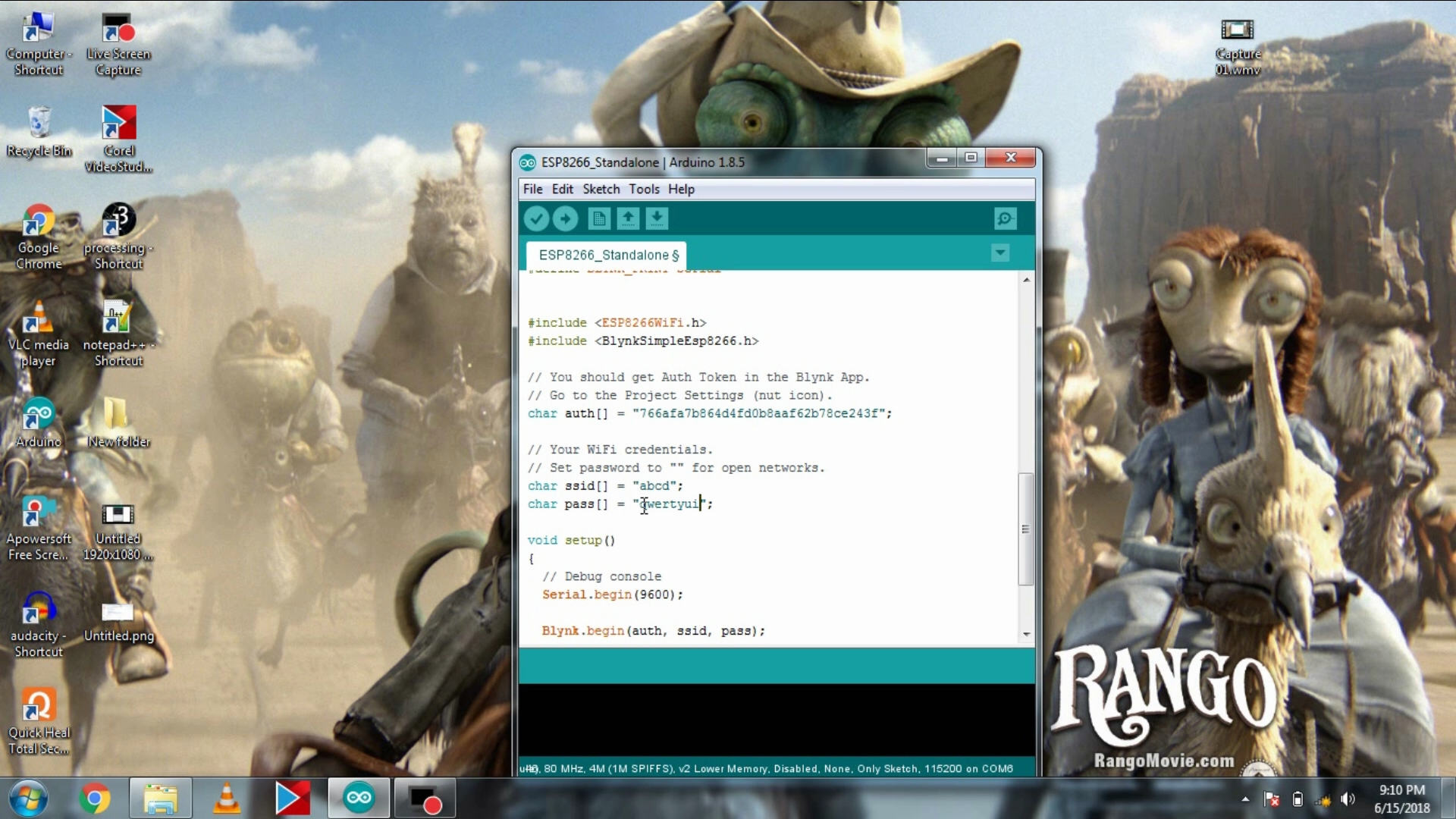Select the New folder desktop icon
The height and width of the screenshot is (819, 1456).
118,423
